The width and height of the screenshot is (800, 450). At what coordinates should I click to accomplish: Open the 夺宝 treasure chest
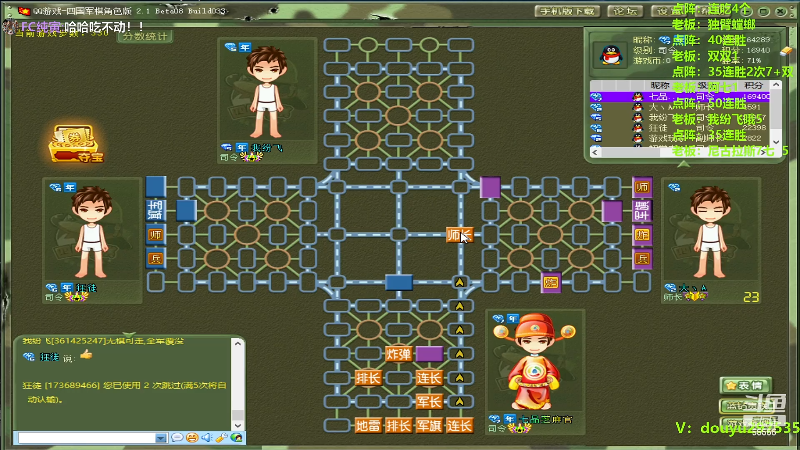click(x=76, y=144)
